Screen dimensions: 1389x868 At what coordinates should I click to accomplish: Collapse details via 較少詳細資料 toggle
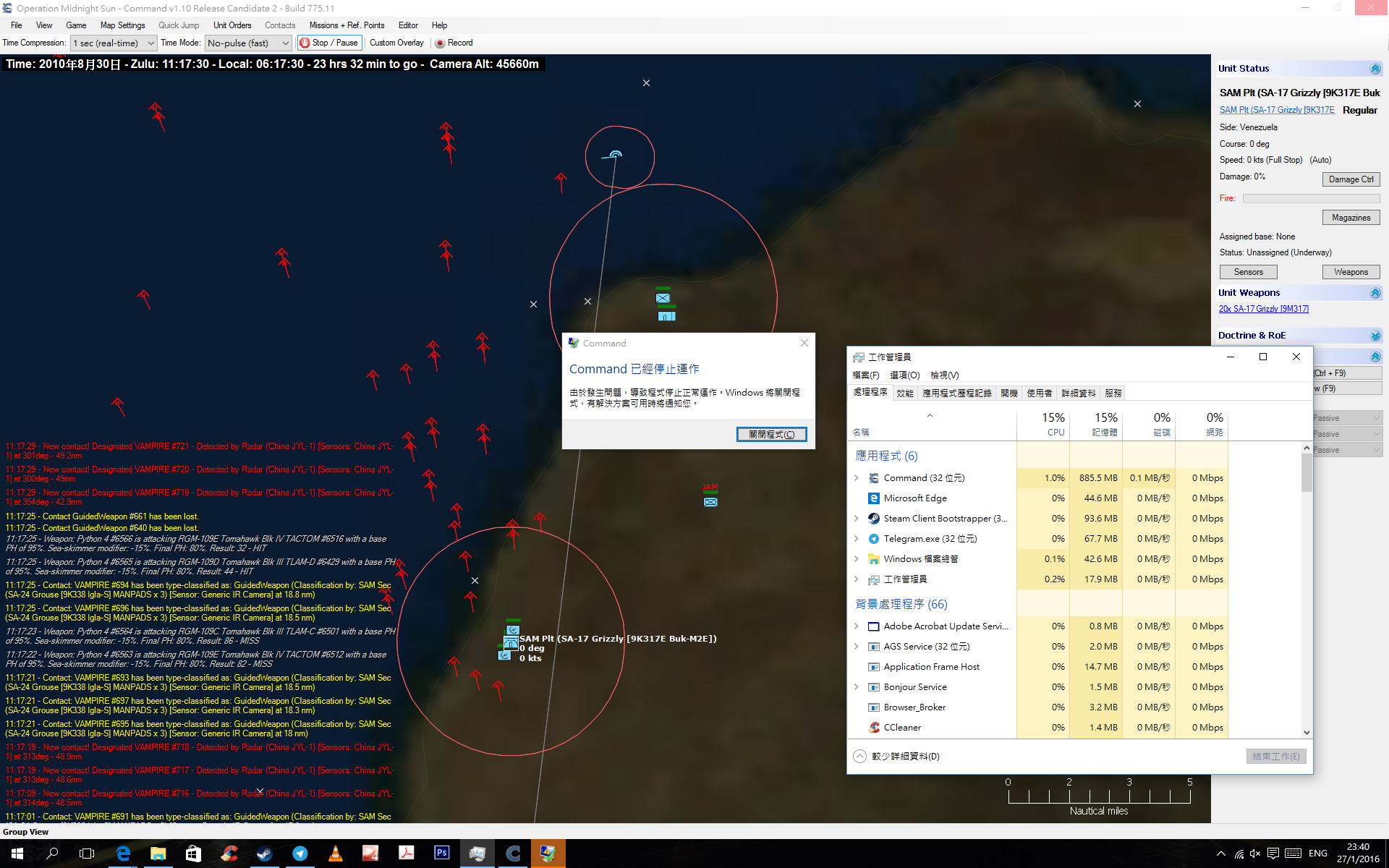859,756
